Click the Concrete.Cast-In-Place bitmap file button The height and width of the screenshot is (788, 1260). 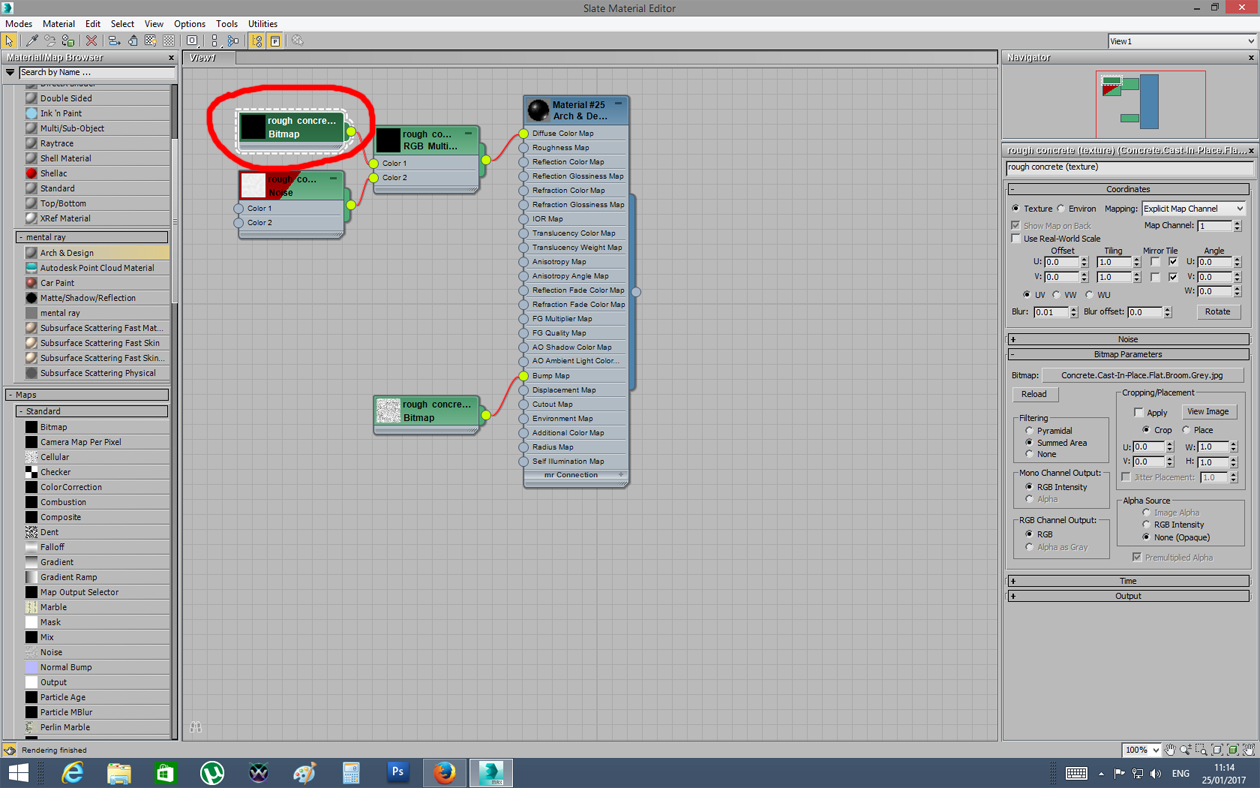[1143, 375]
